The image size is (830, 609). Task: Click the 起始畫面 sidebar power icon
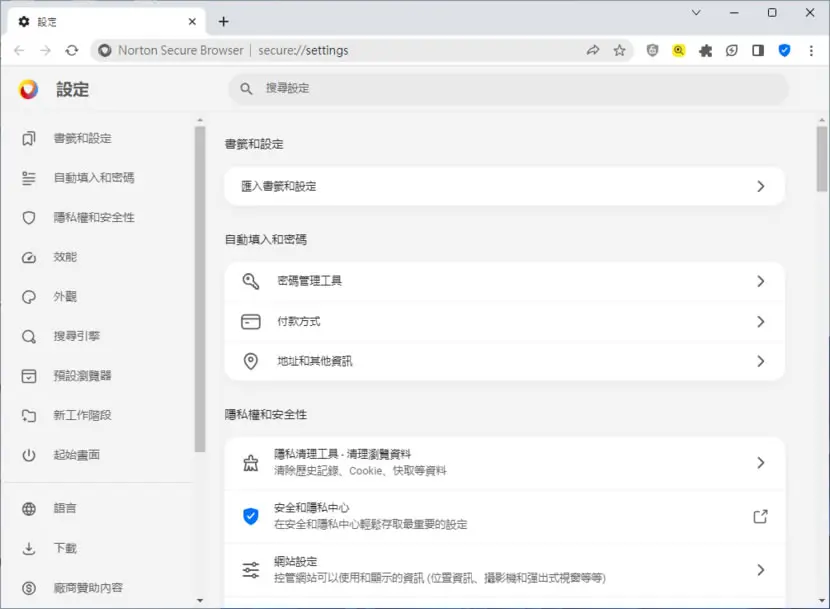29,455
